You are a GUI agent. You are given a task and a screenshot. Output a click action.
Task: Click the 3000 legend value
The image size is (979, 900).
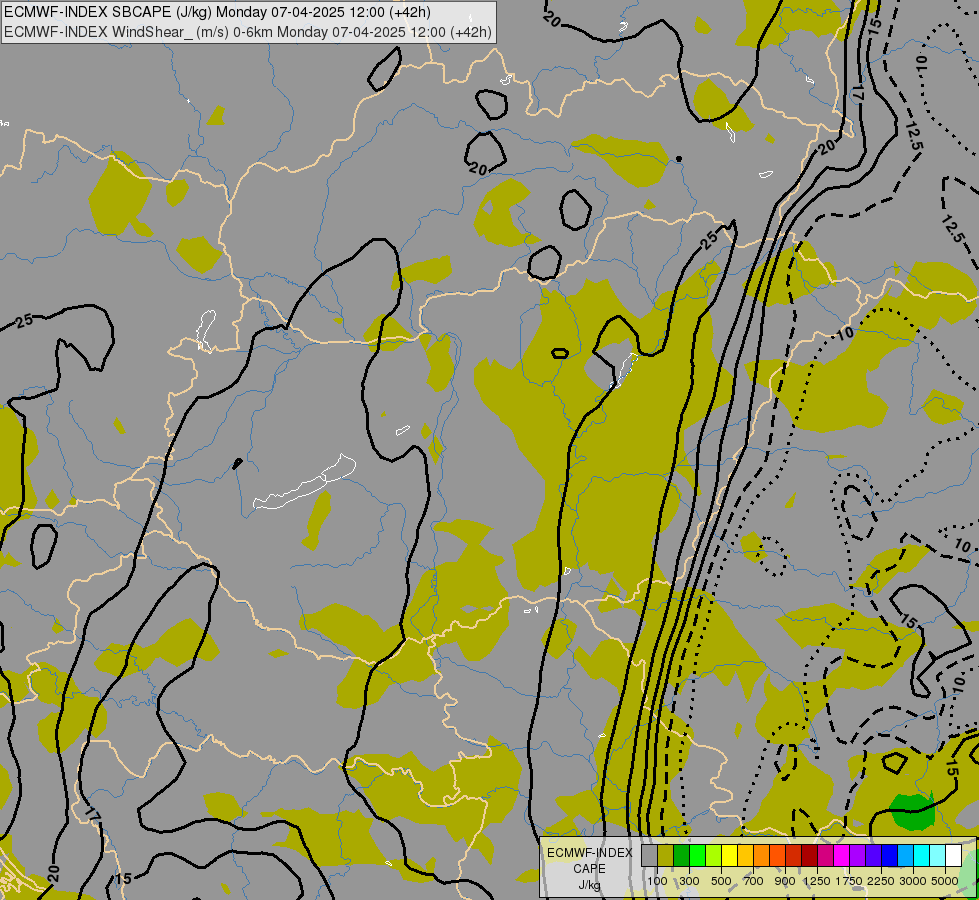tap(913, 881)
